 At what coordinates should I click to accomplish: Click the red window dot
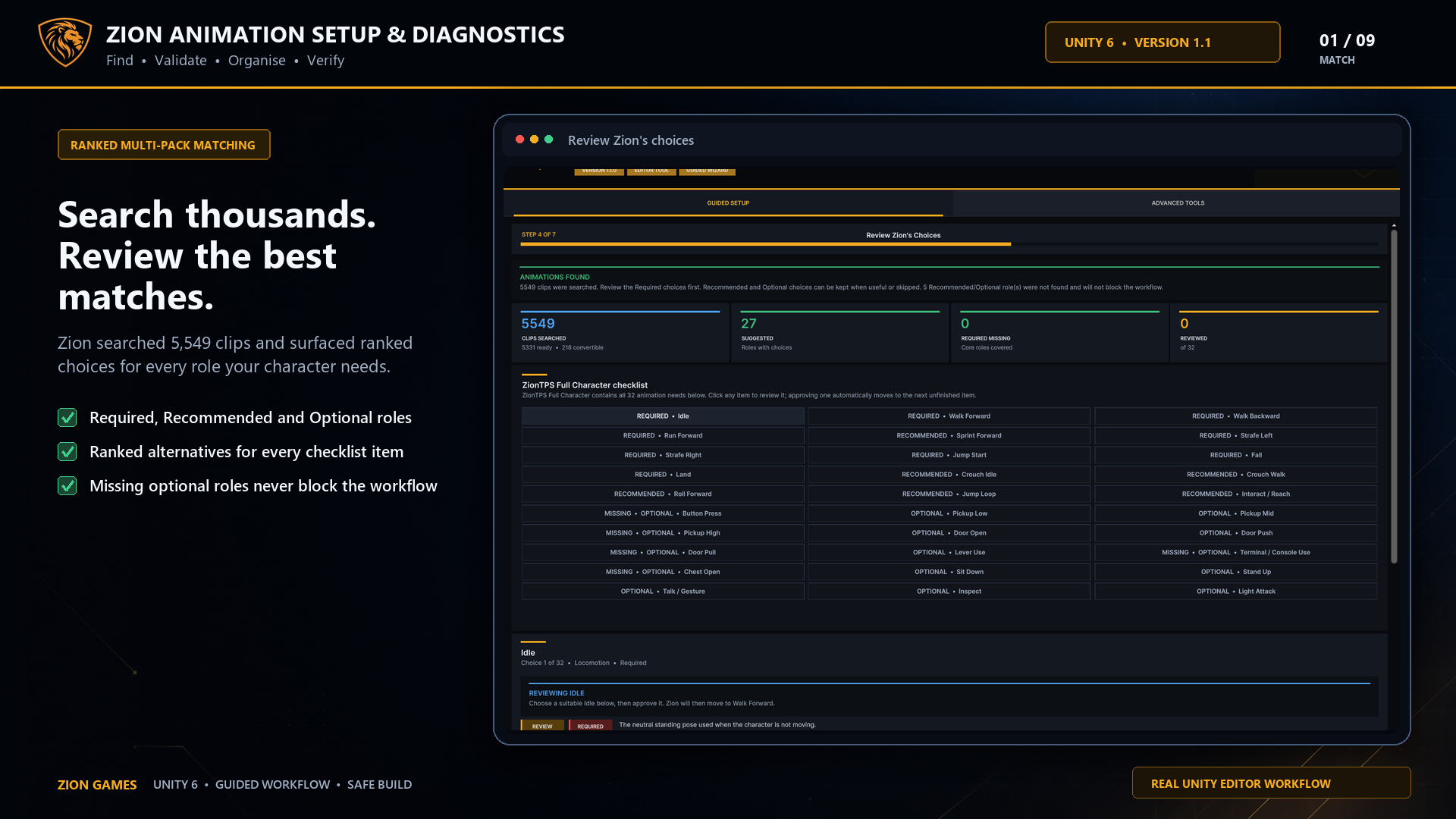[519, 140]
